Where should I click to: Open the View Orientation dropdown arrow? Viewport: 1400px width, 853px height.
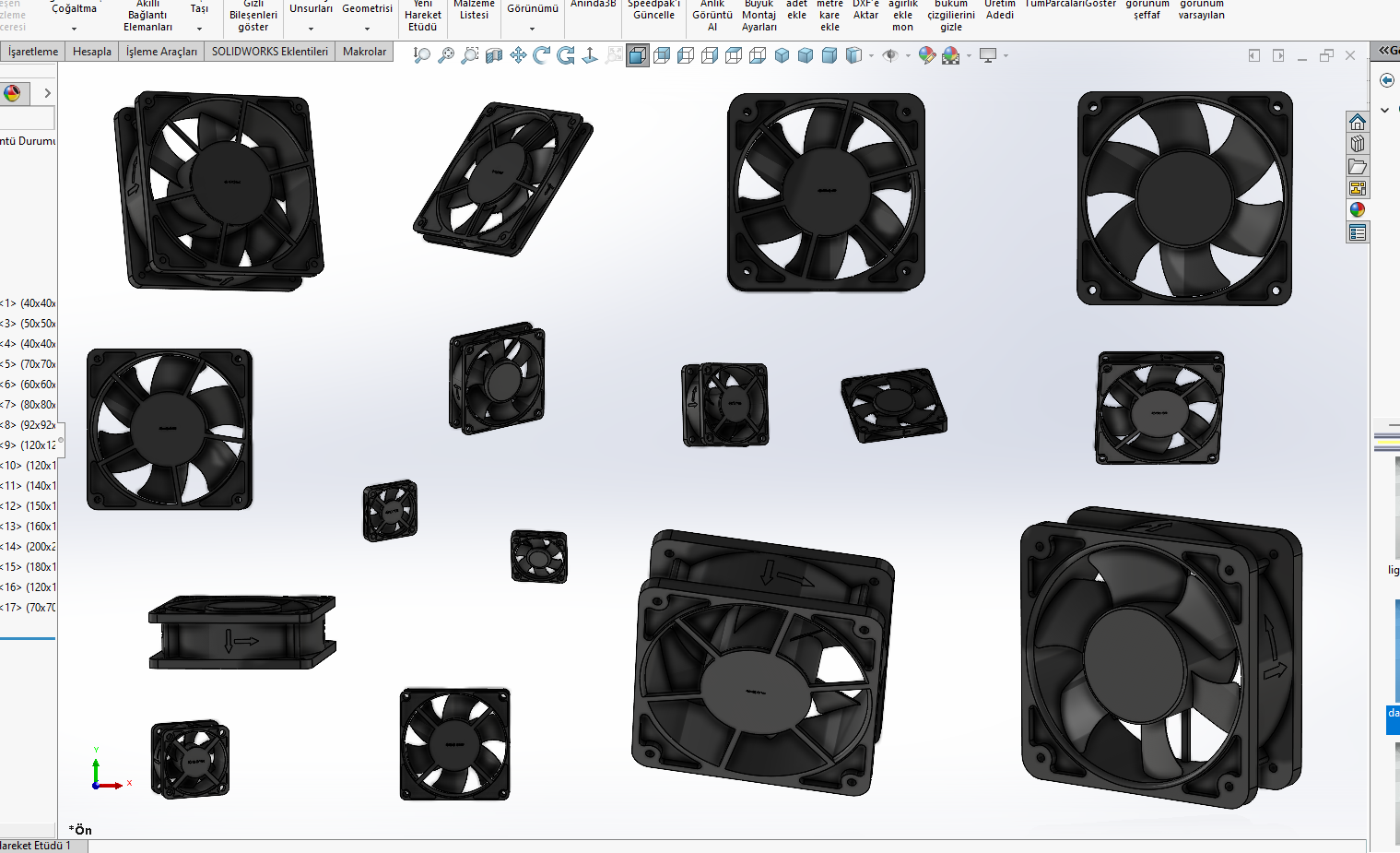pyautogui.click(x=871, y=55)
